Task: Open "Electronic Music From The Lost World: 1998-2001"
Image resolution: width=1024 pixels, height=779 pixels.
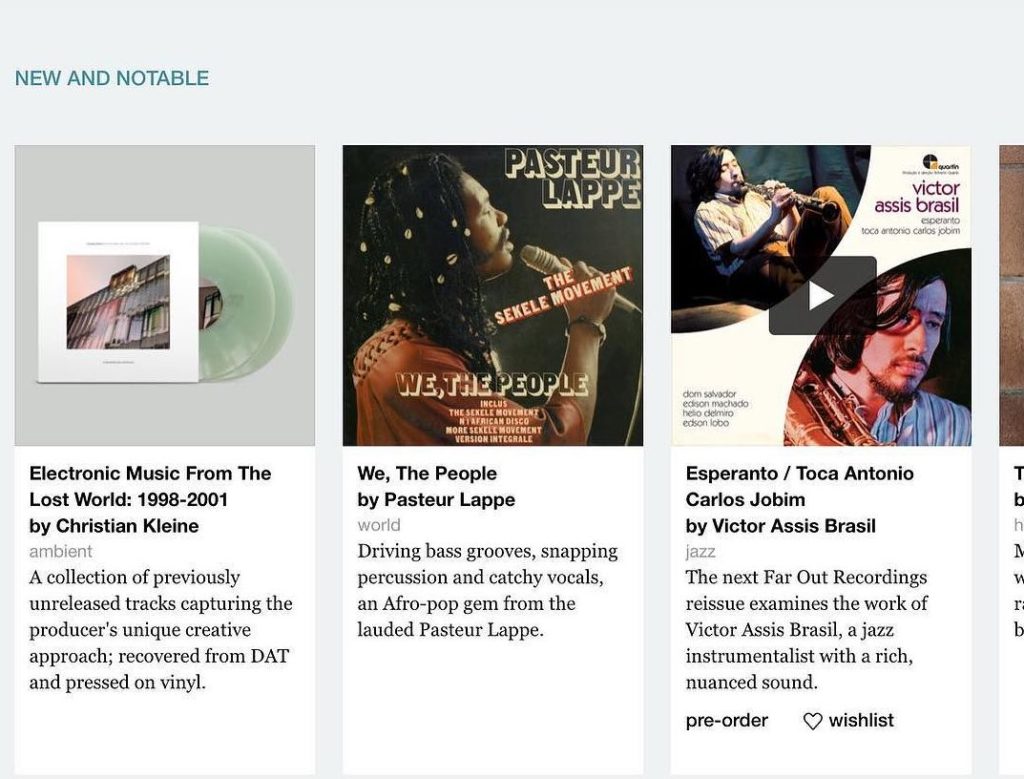Action: tap(151, 486)
